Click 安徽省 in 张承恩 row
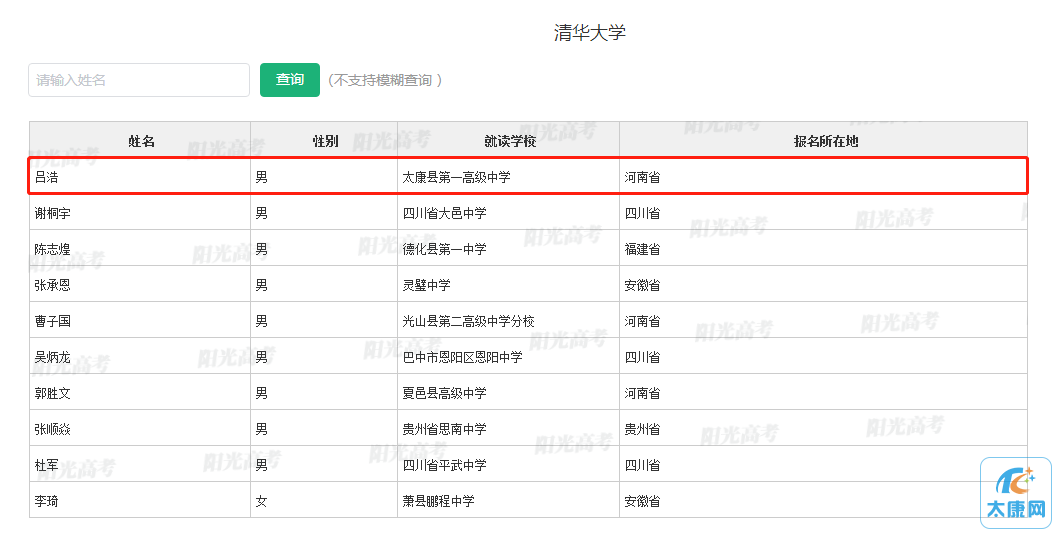 (x=642, y=285)
